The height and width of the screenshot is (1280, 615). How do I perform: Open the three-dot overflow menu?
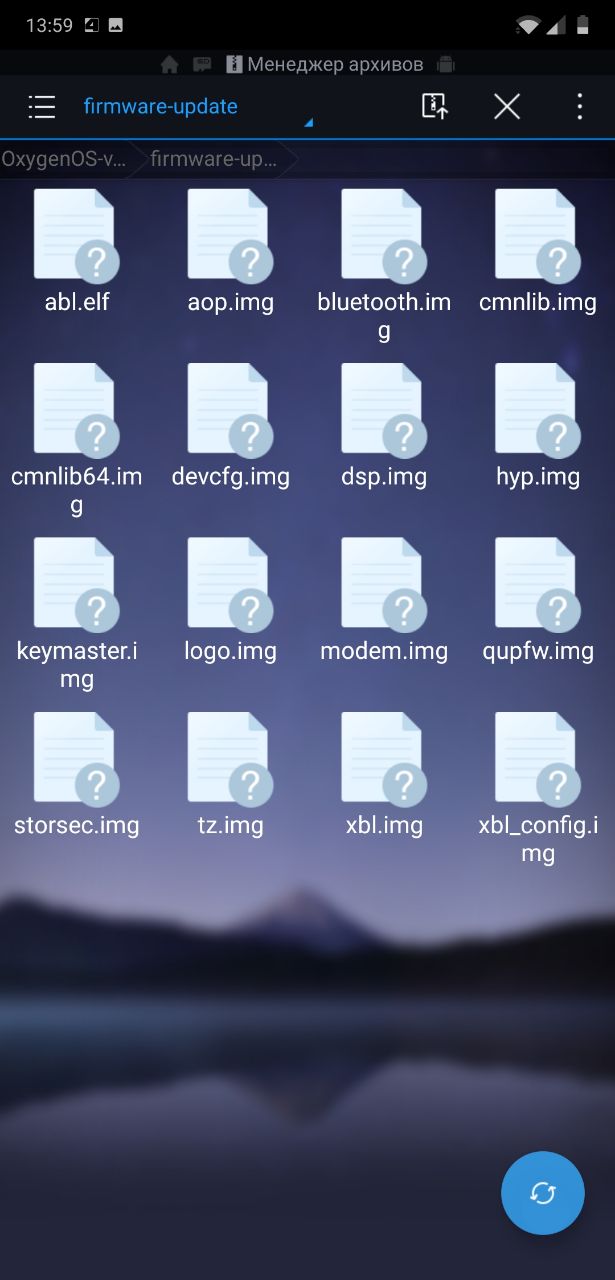580,107
